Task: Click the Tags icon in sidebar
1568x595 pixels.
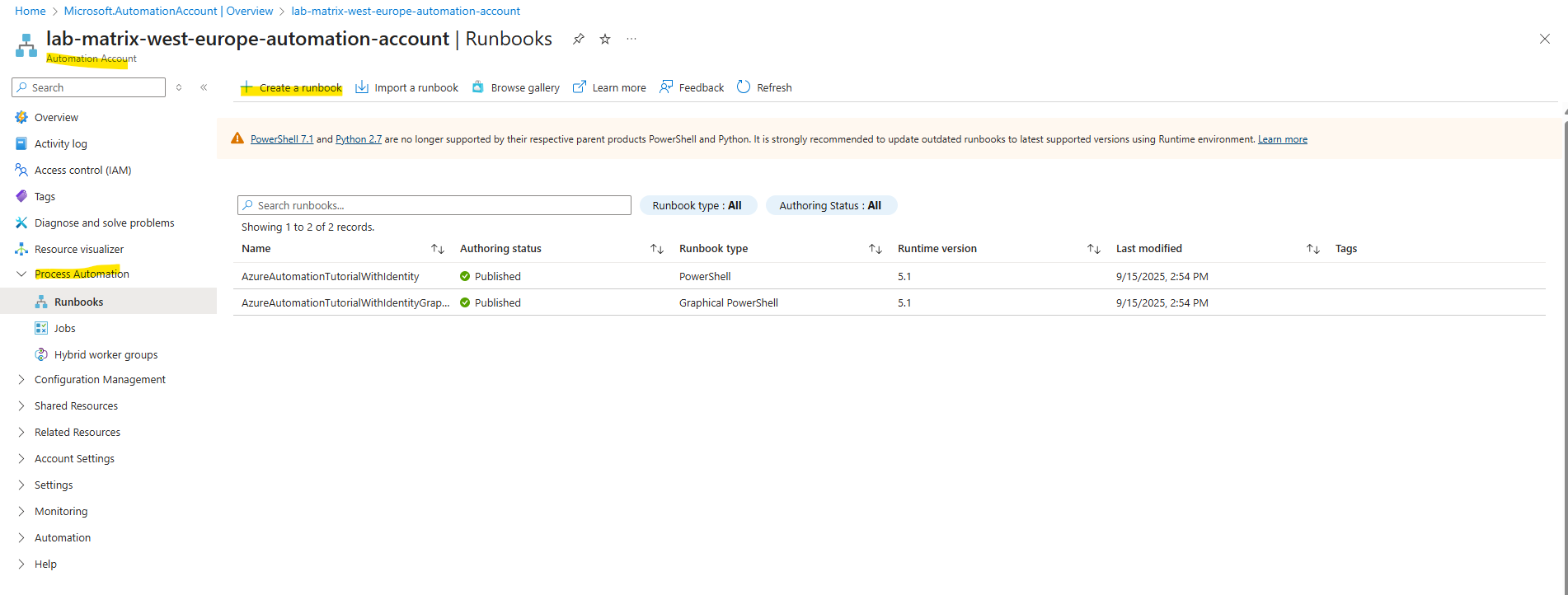Action: 21,196
